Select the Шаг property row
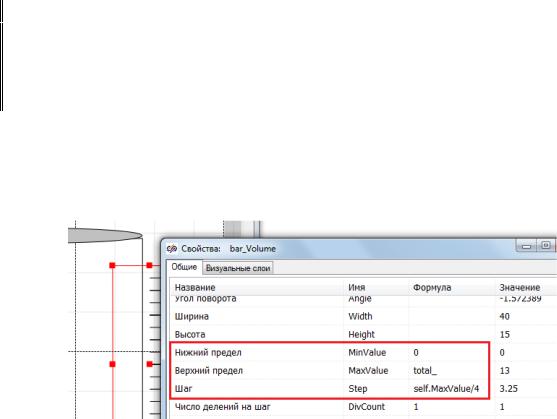Screen dimensions: 557x419 pos(363,389)
